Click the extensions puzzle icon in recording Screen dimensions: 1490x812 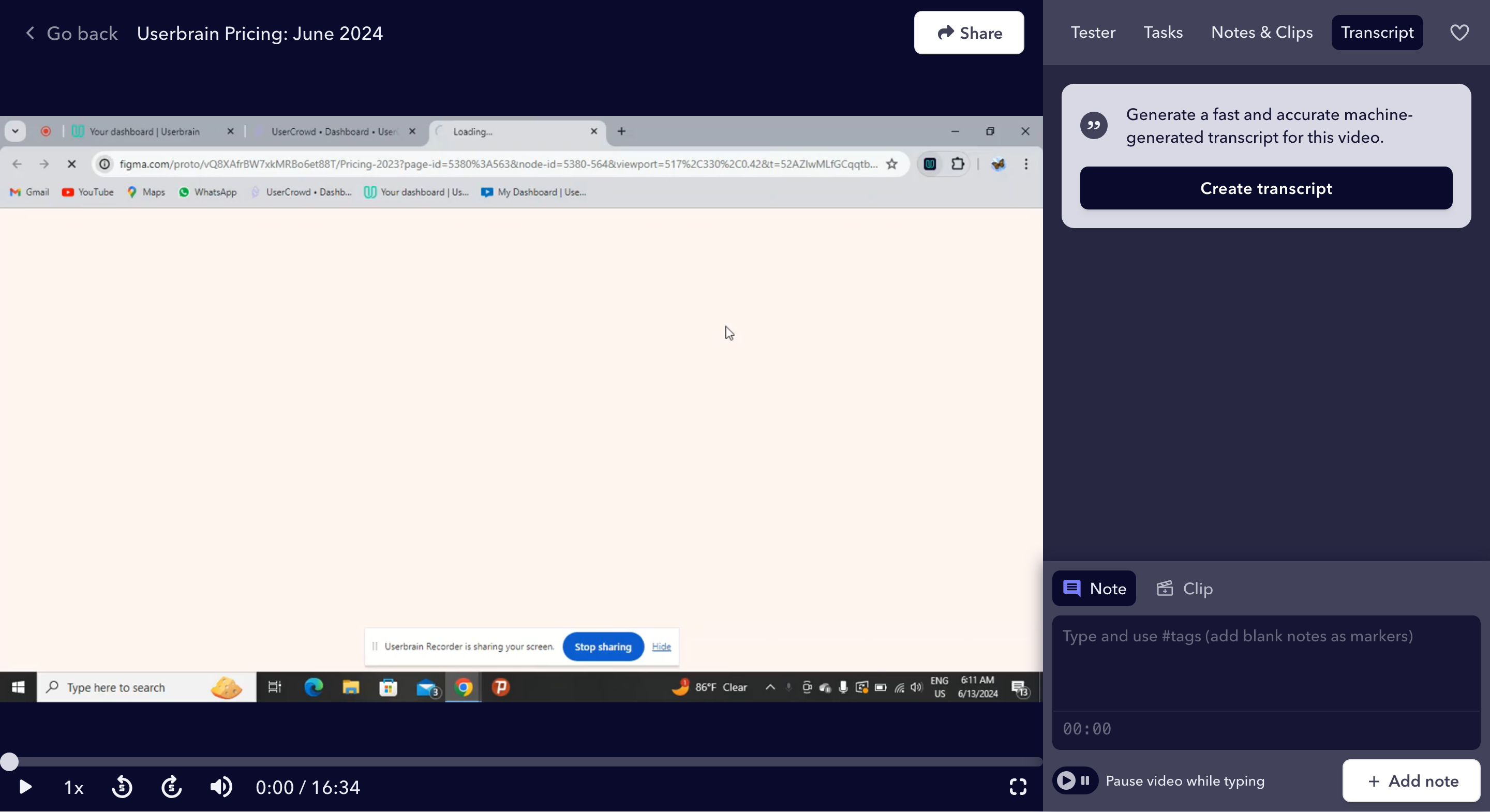pyautogui.click(x=957, y=164)
